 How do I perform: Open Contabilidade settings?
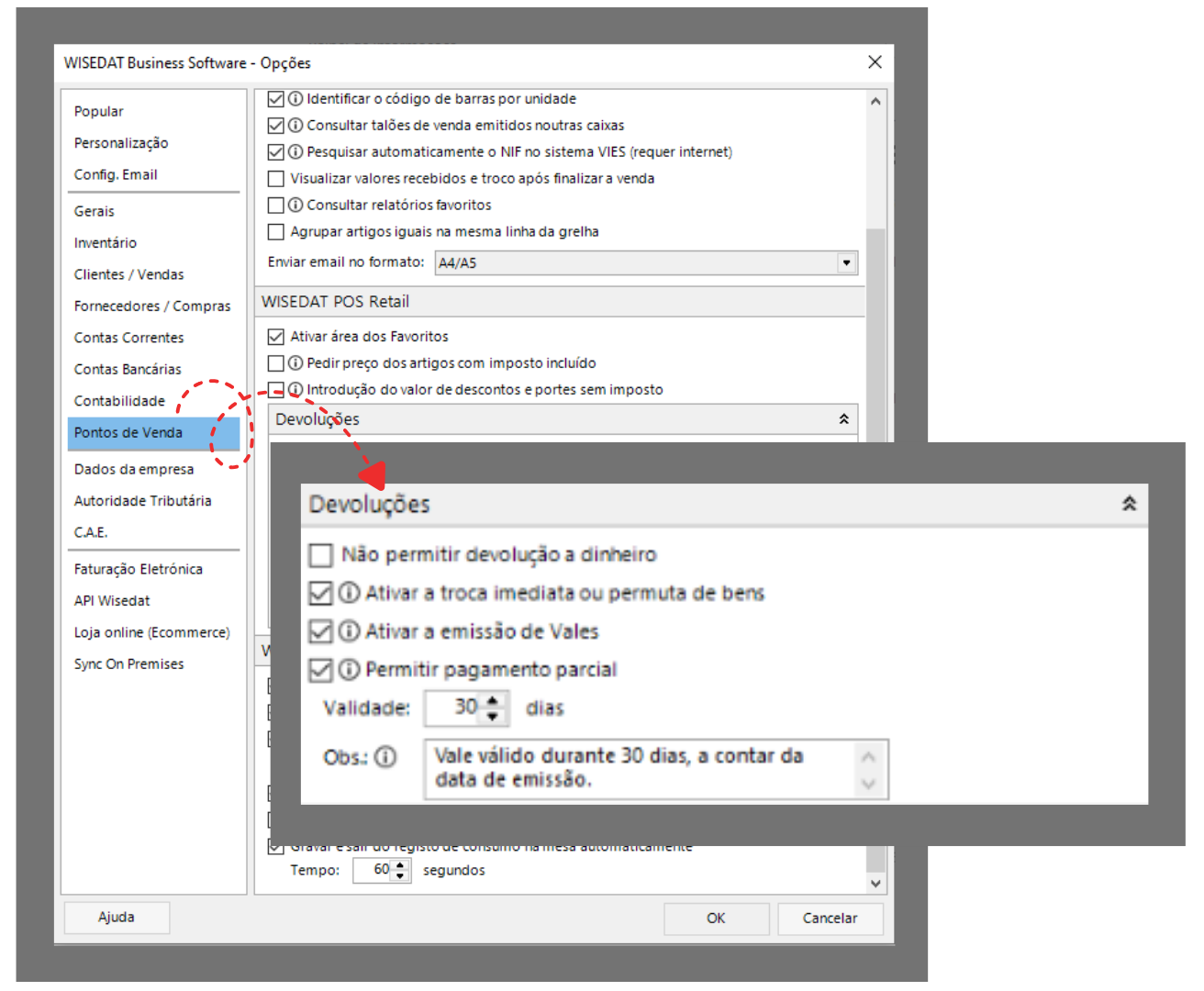(120, 401)
